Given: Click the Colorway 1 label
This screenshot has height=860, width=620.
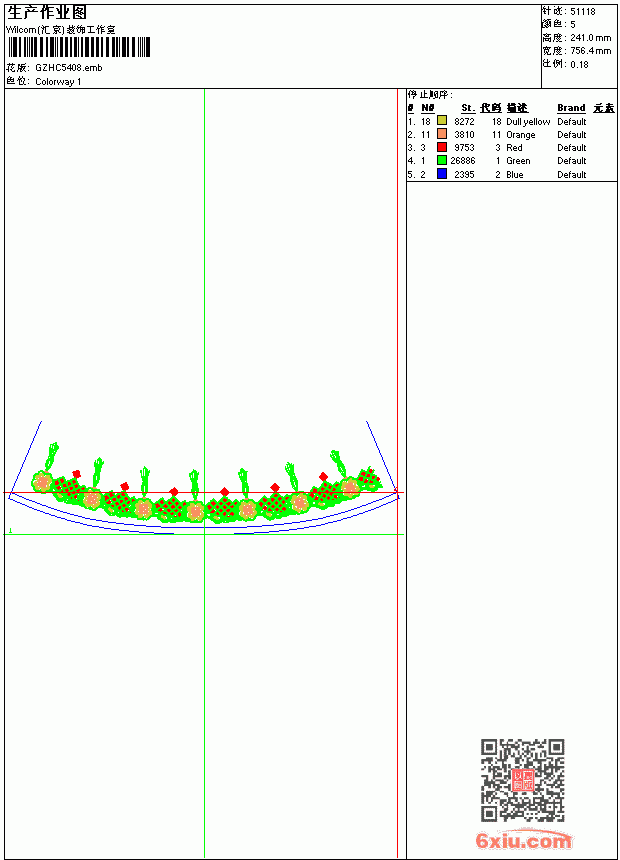Looking at the screenshot, I should coord(58,82).
